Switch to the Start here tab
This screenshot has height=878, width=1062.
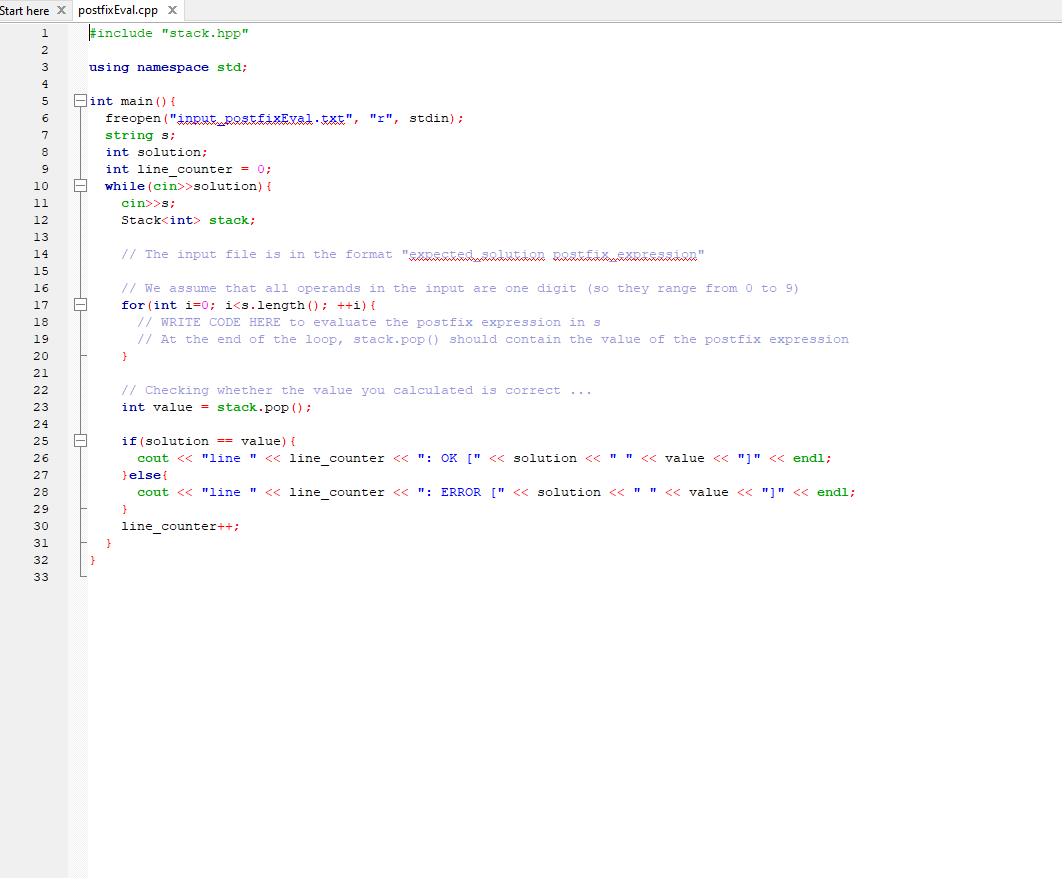28,10
